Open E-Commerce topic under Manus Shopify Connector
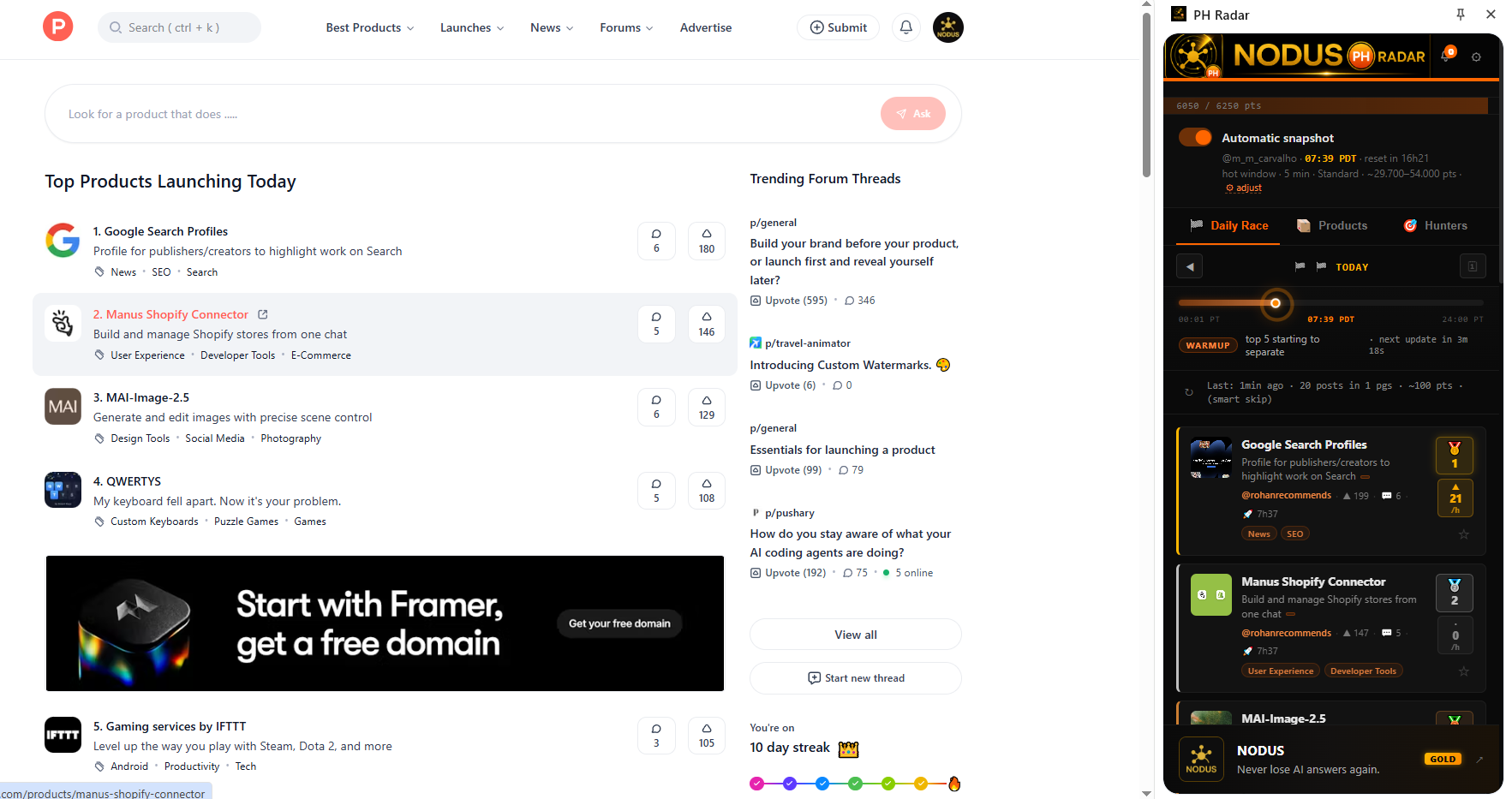The height and width of the screenshot is (799, 1512). coord(321,355)
